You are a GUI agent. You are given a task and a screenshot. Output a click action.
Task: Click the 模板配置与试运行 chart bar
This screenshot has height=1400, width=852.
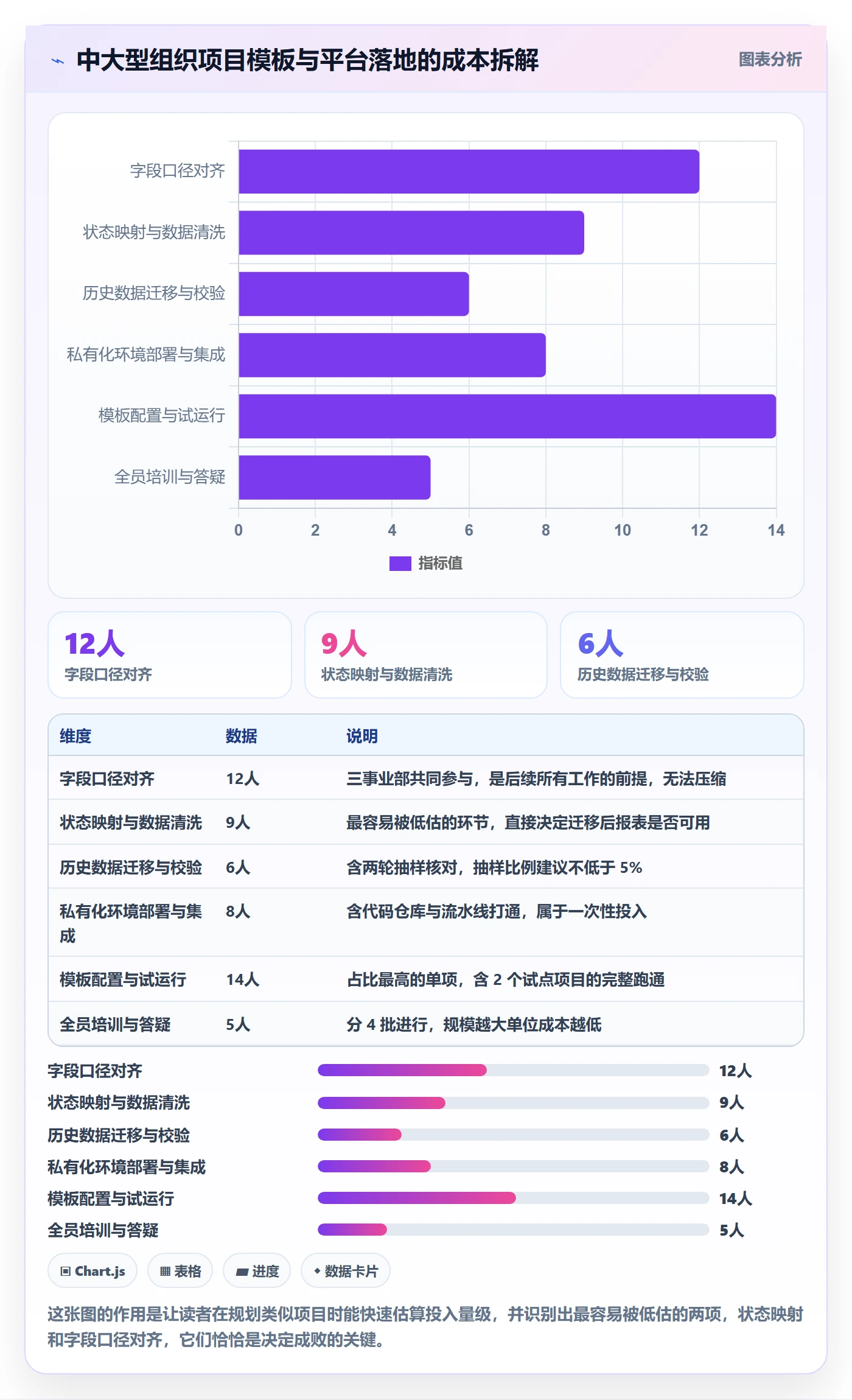507,416
